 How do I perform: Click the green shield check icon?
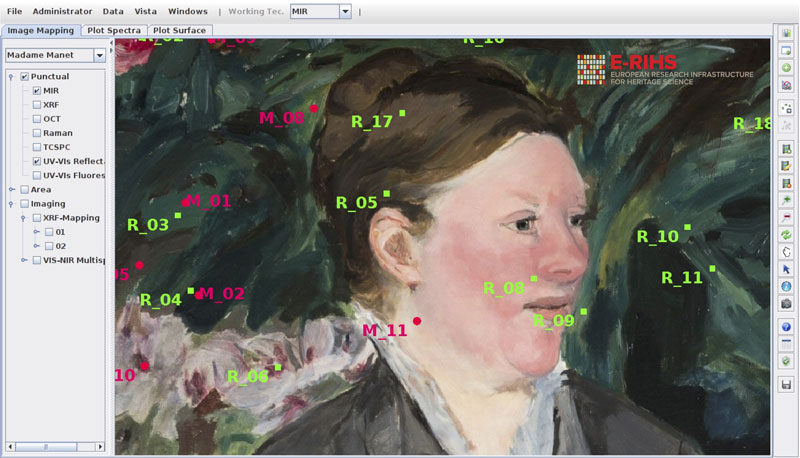coord(786,361)
